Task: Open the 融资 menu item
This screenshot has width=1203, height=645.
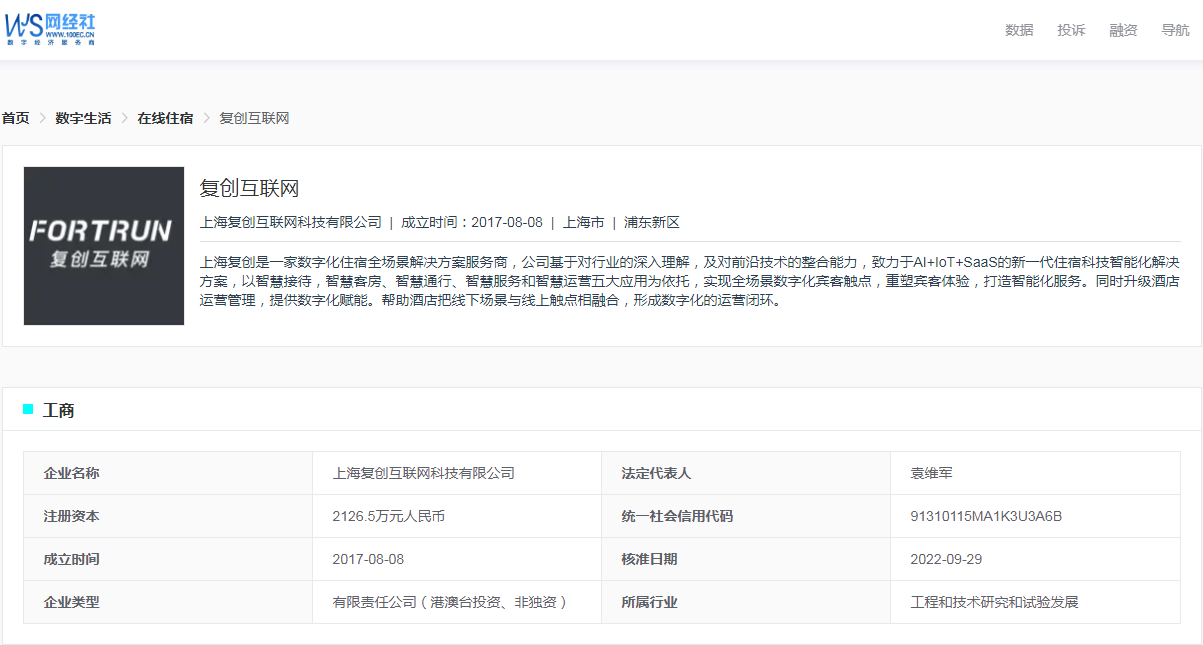Action: click(x=1123, y=30)
